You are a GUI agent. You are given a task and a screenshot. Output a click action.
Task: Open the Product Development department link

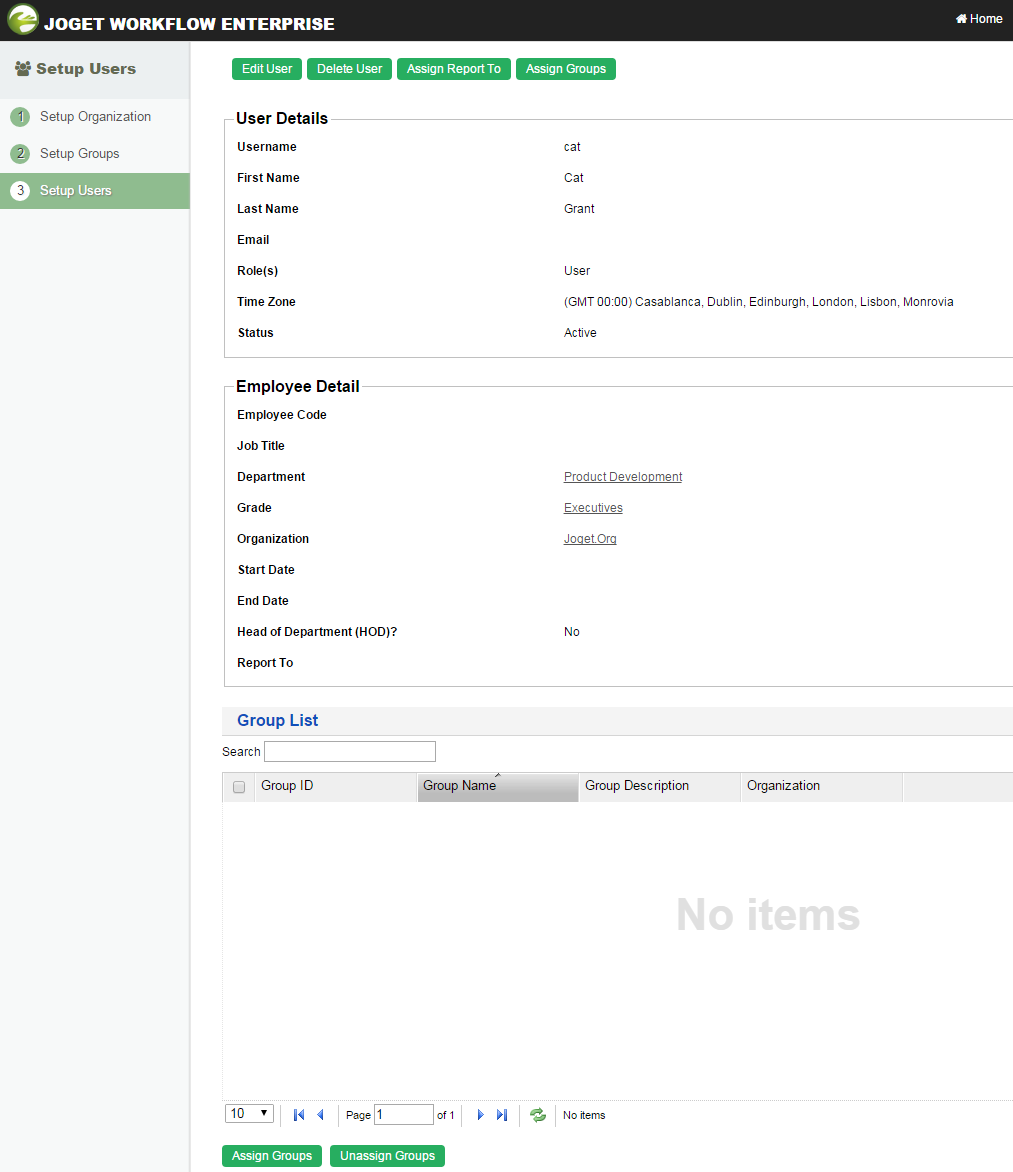tap(623, 477)
